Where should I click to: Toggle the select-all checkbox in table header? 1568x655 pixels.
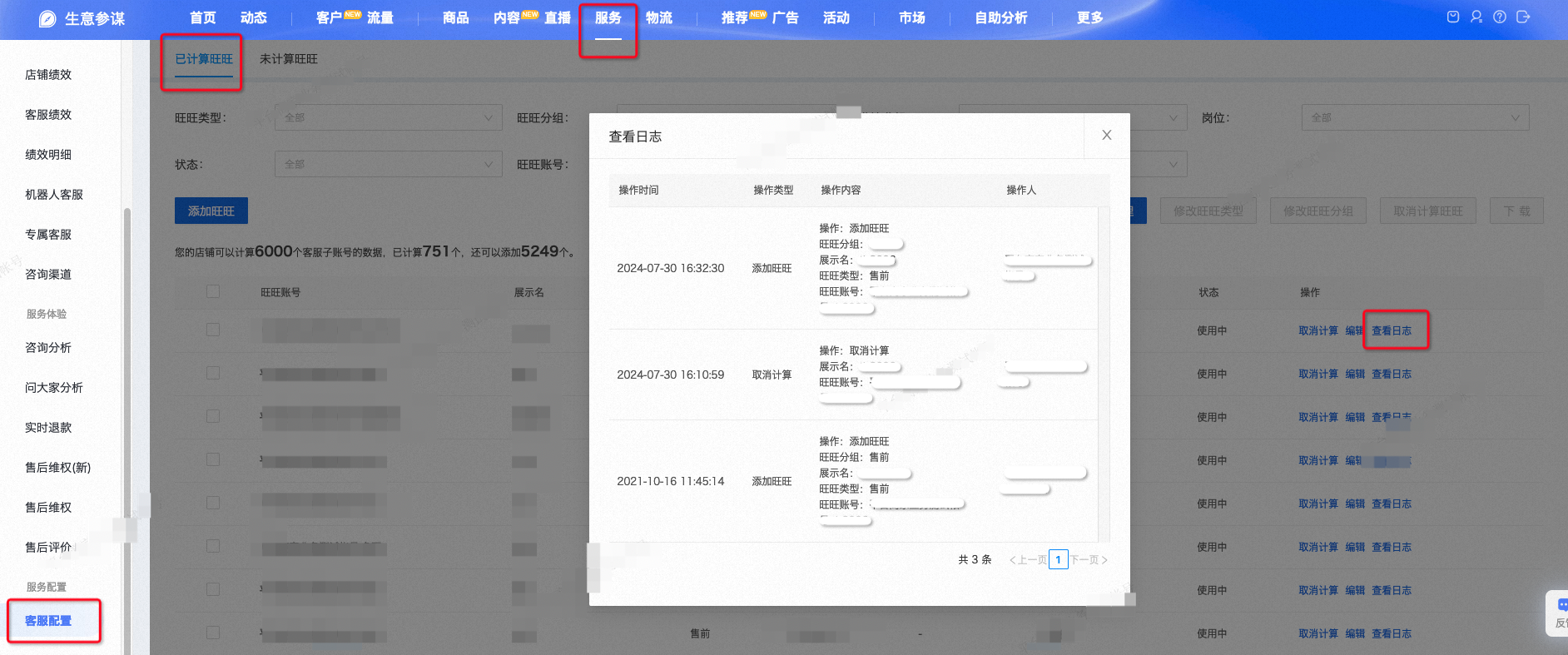(x=213, y=291)
